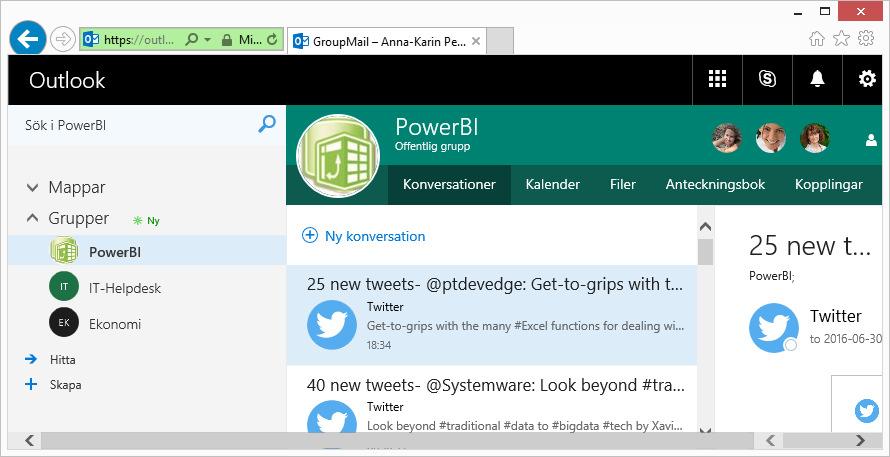Click the magnifier in the address bar
The image size is (890, 457).
(192, 40)
